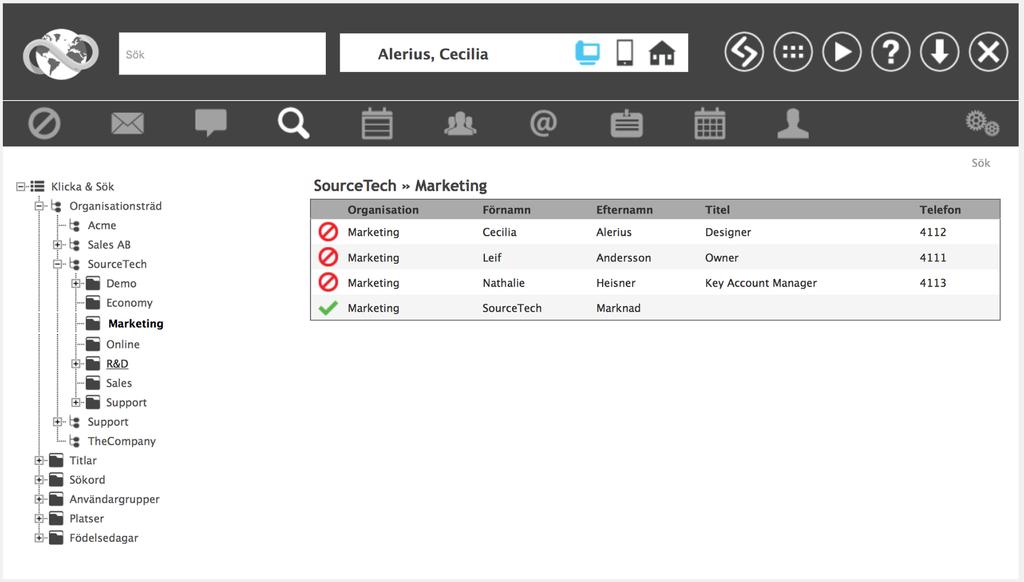The width and height of the screenshot is (1024, 582).
Task: Select the Marketing folder in tree
Action: coord(136,323)
